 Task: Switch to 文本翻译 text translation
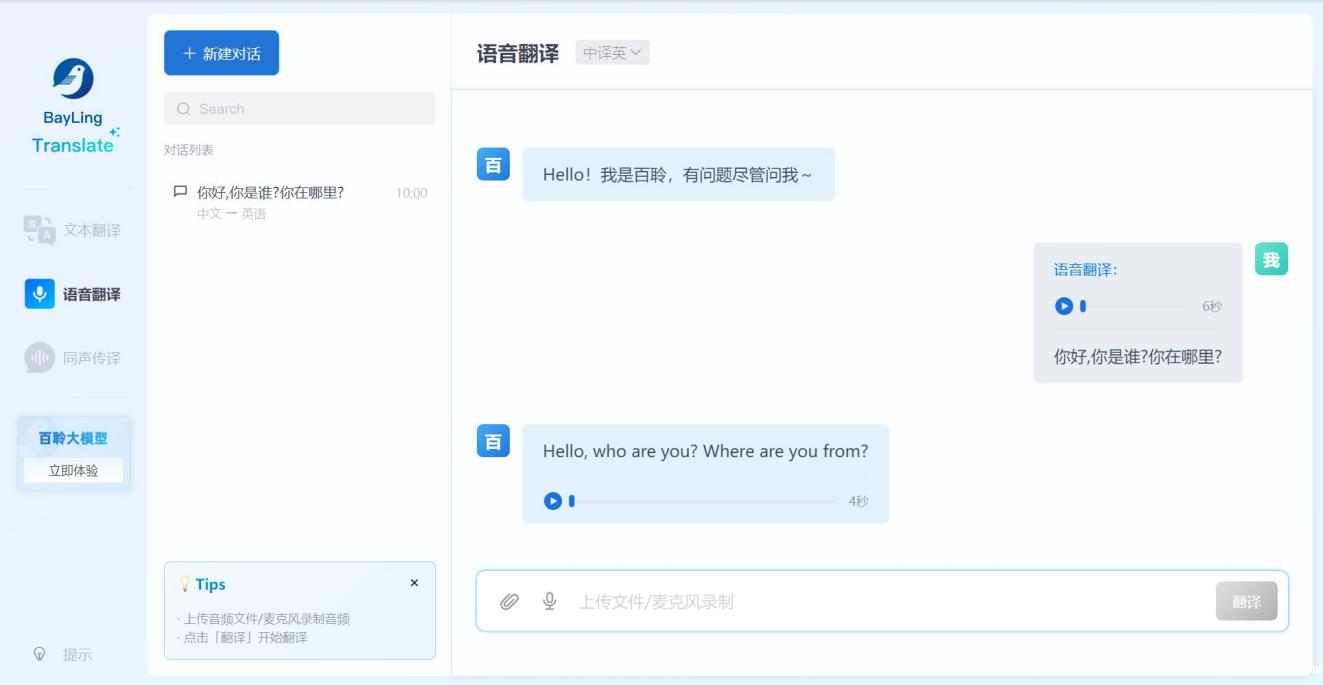pos(73,230)
